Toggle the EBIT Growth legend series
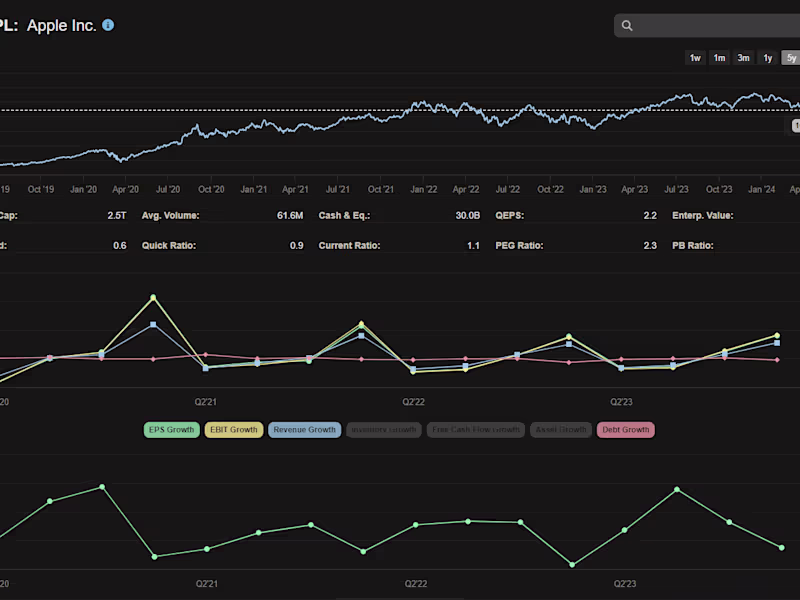 (x=234, y=430)
